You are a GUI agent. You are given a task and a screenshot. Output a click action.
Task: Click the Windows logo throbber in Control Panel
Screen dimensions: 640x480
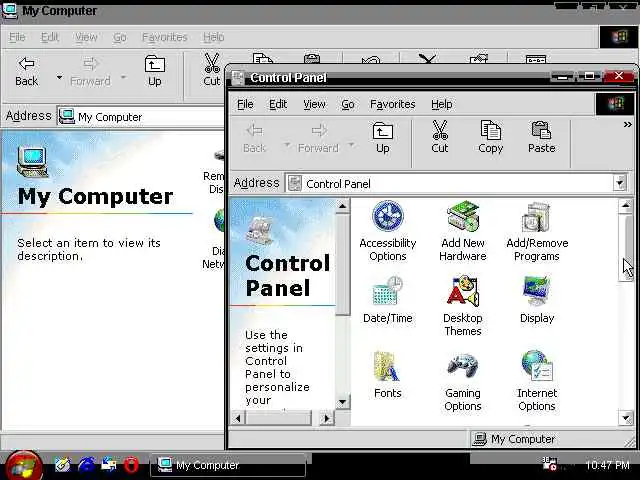click(x=615, y=104)
